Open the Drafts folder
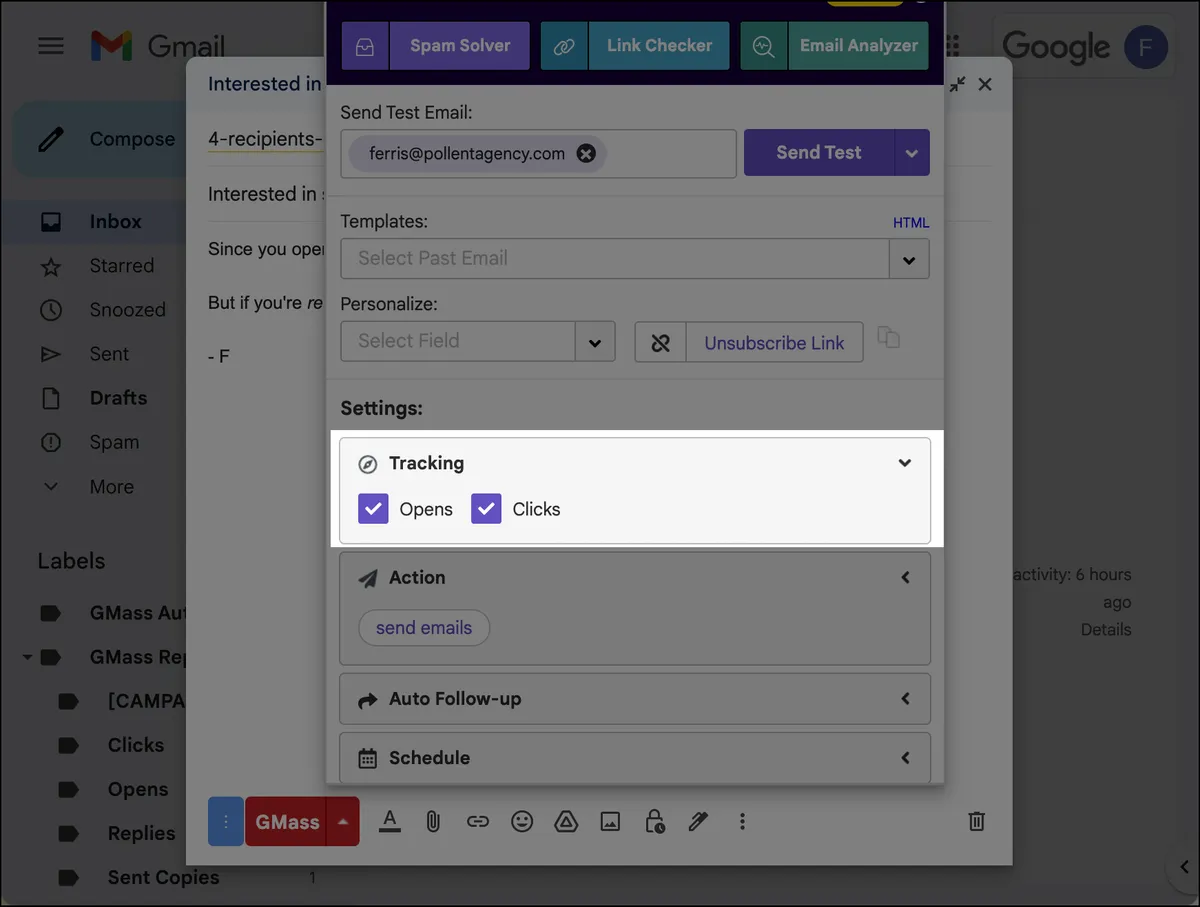Viewport: 1200px width, 907px height. tap(118, 398)
